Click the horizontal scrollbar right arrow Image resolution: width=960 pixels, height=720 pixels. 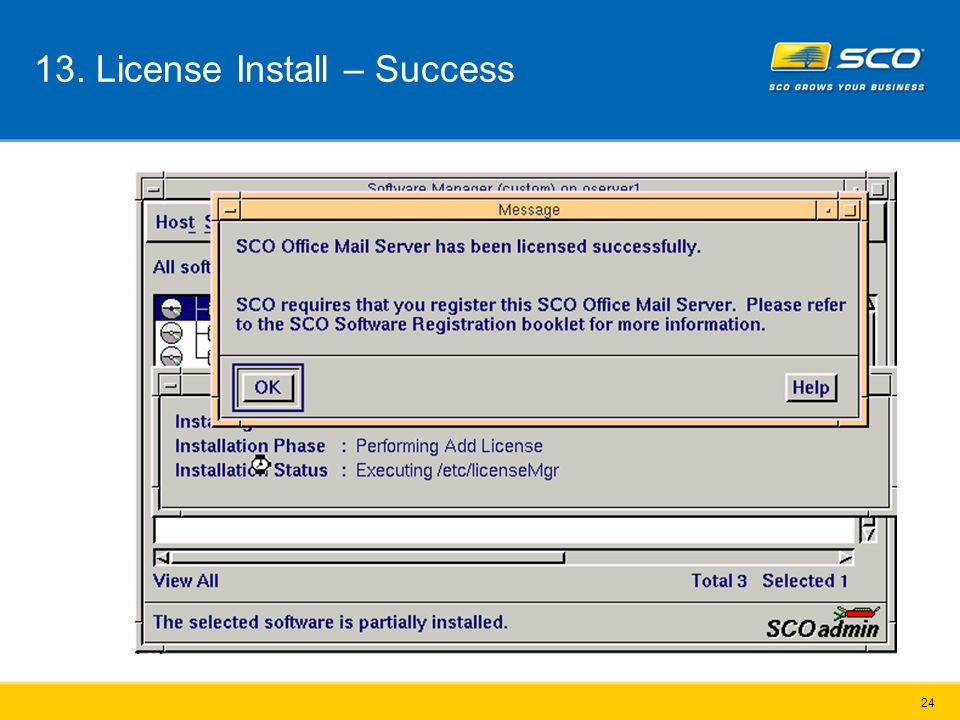[846, 558]
